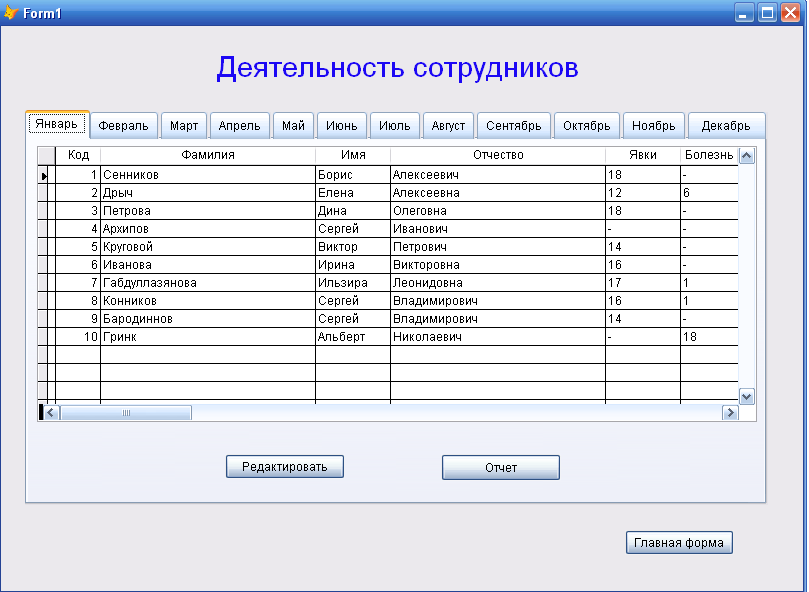Switch to the Сентябрь tab
Screen dimensions: 809x592
pyautogui.click(x=513, y=125)
